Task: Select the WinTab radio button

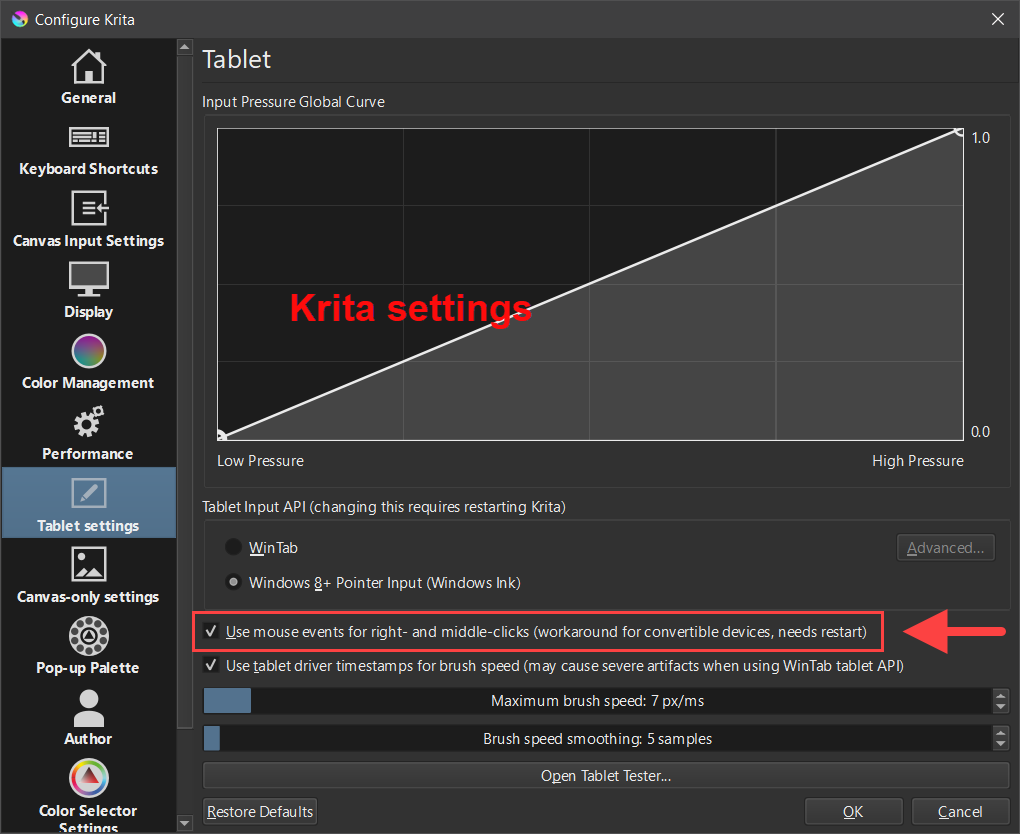Action: (233, 547)
